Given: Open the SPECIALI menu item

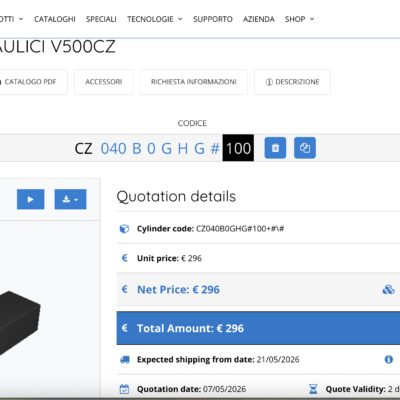Looking at the screenshot, I should [101, 19].
